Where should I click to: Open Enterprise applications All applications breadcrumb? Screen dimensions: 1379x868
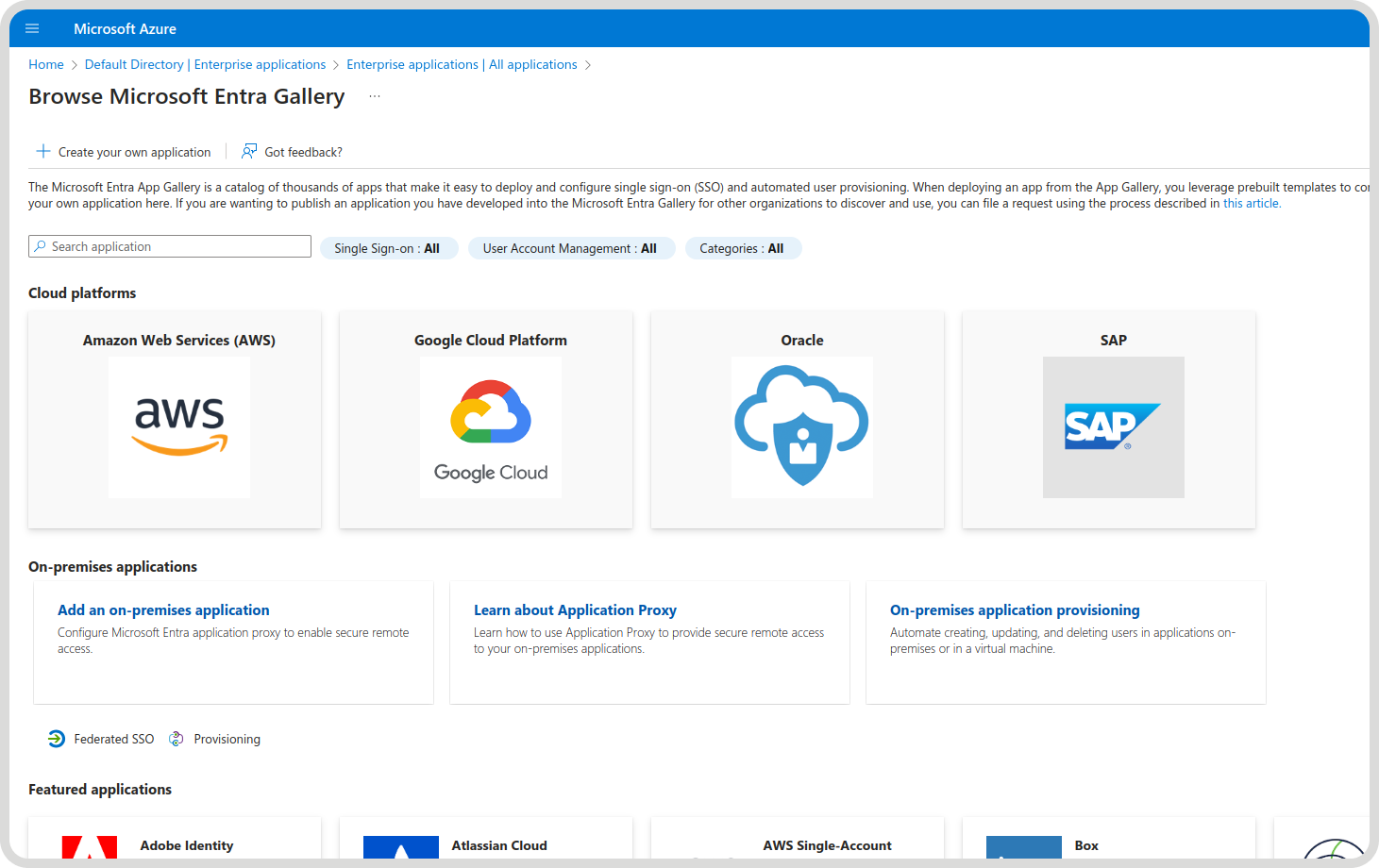tap(462, 64)
